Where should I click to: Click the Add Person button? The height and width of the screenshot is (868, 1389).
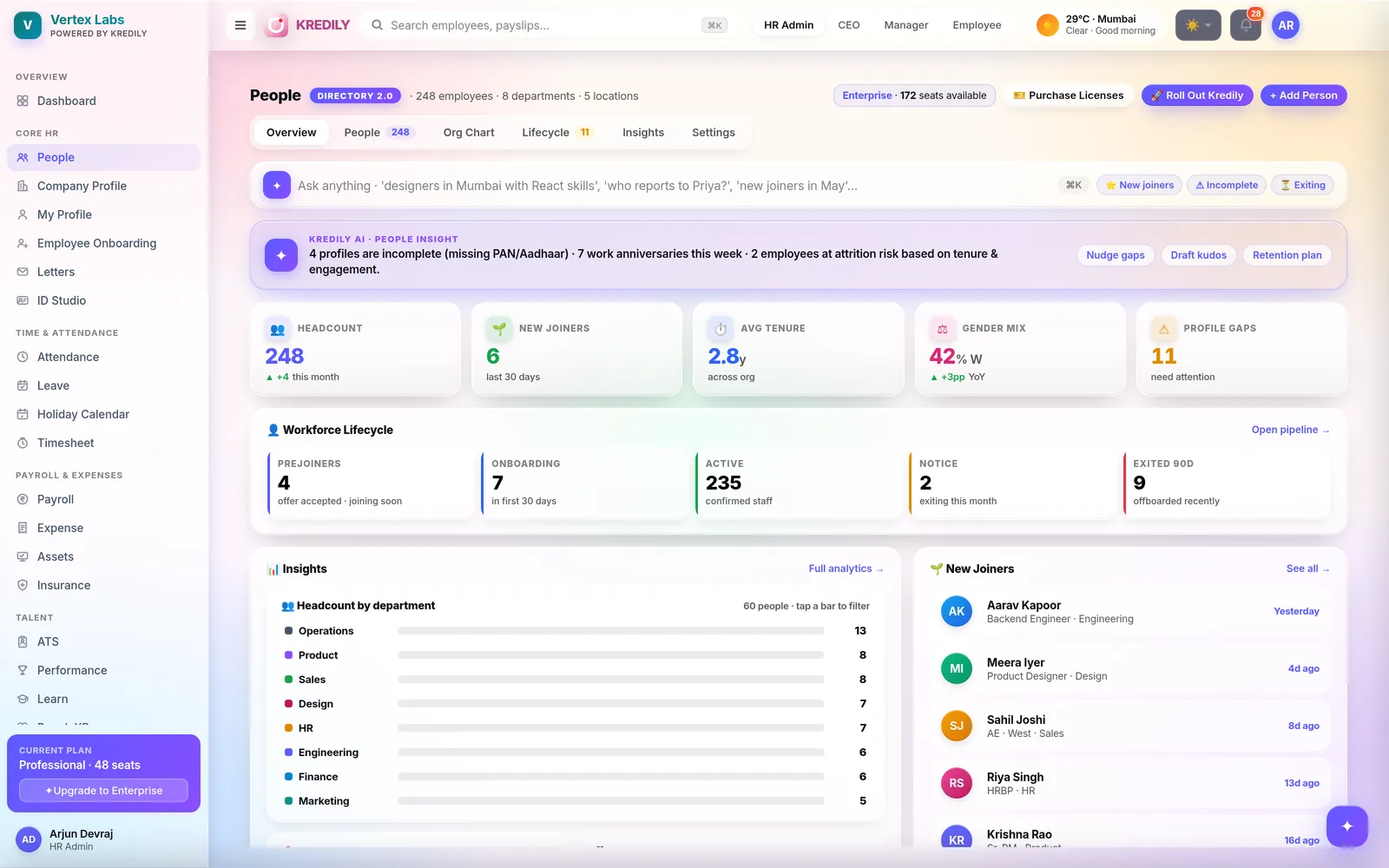pos(1304,95)
